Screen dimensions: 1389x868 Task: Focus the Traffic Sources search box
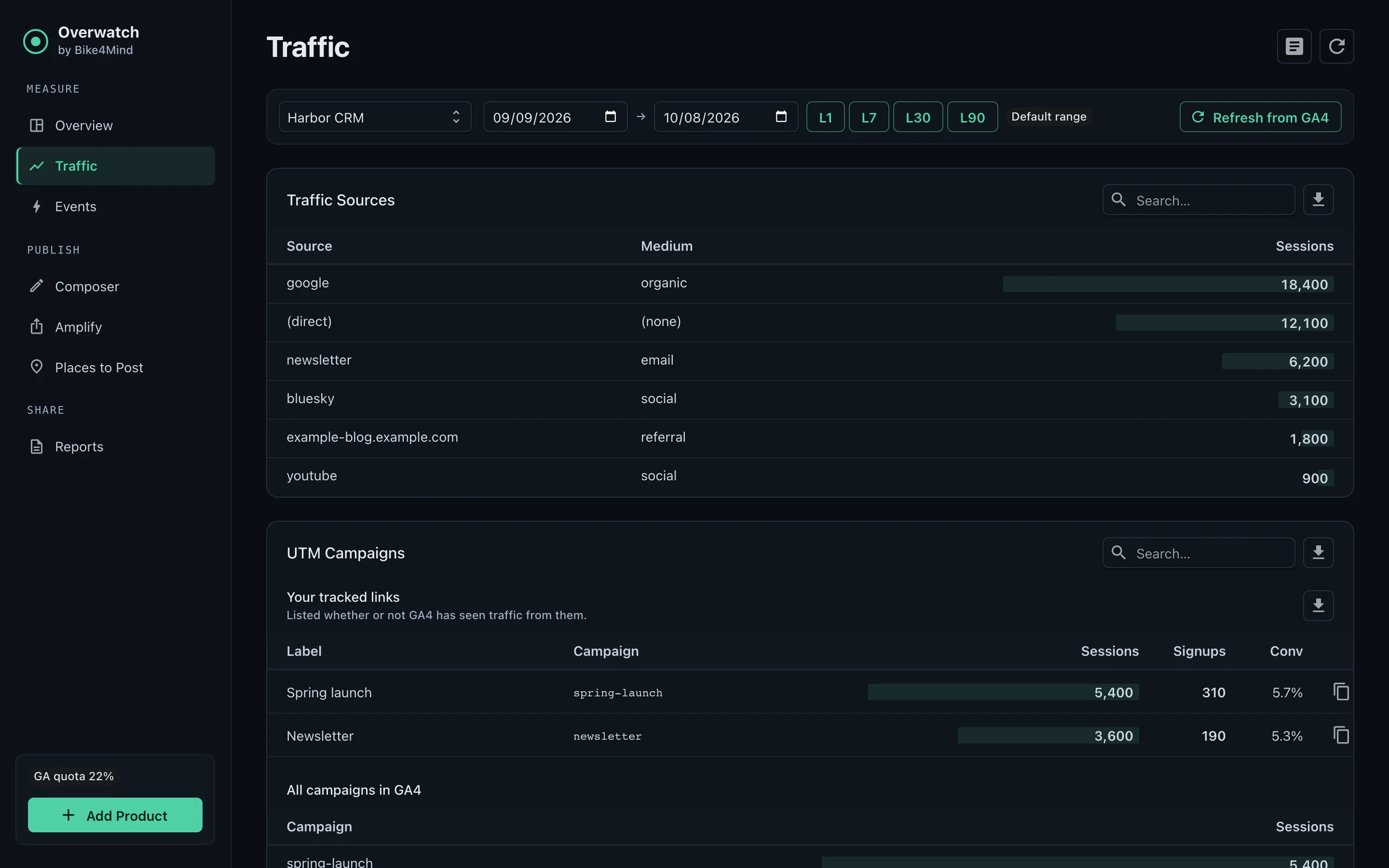point(1199,200)
